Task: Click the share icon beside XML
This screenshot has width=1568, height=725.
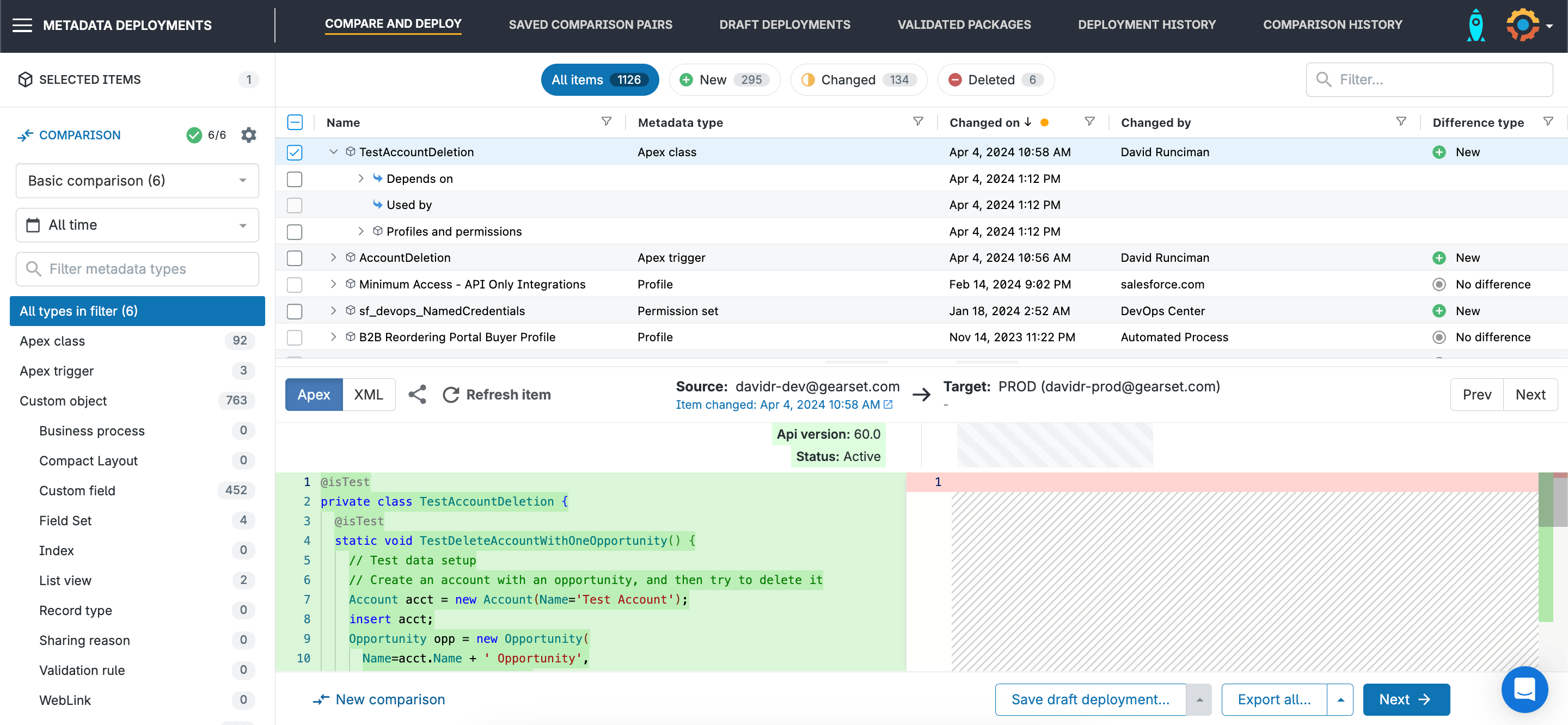Action: [417, 395]
